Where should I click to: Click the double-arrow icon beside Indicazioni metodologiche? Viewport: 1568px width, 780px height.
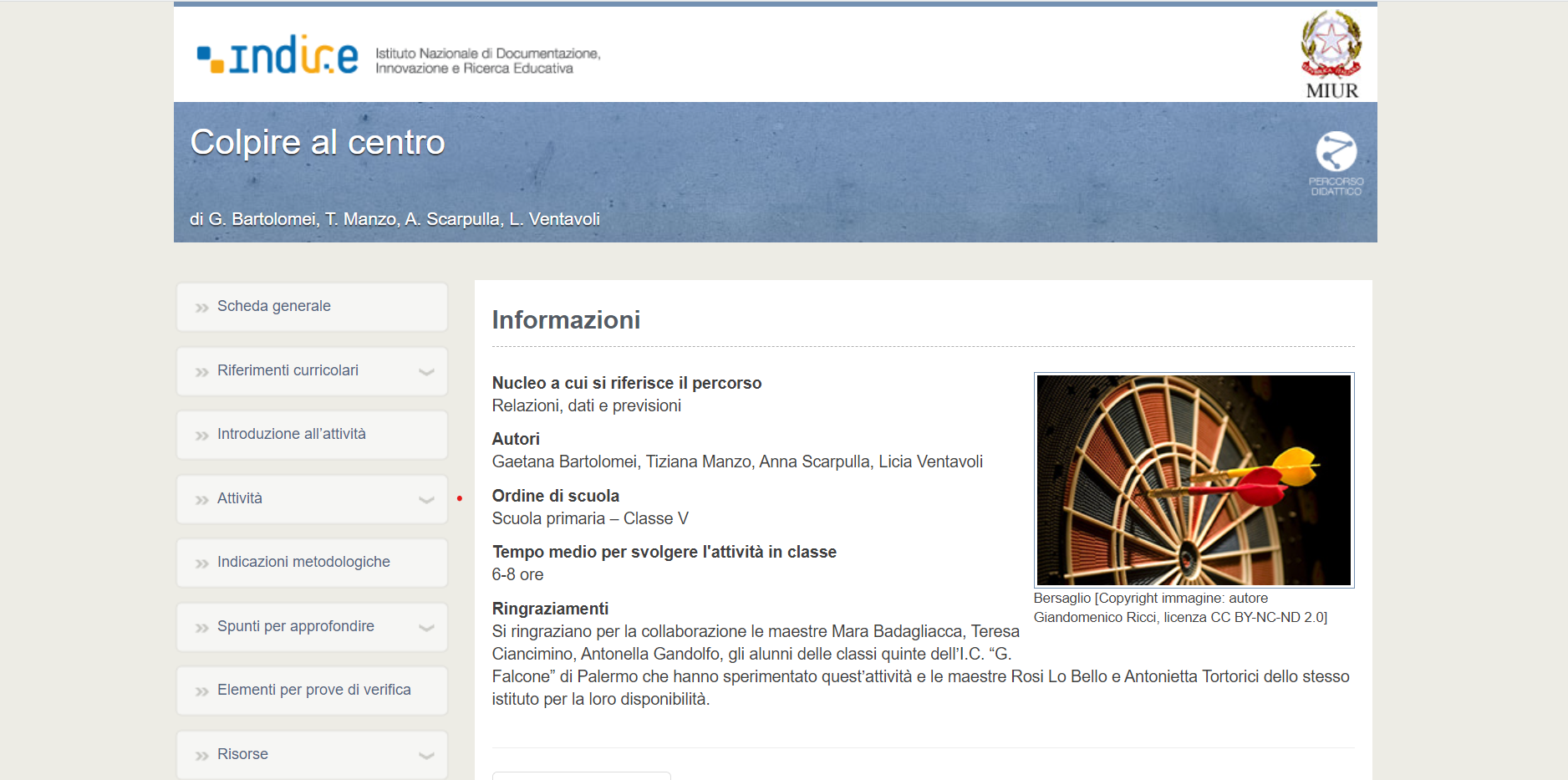201,563
